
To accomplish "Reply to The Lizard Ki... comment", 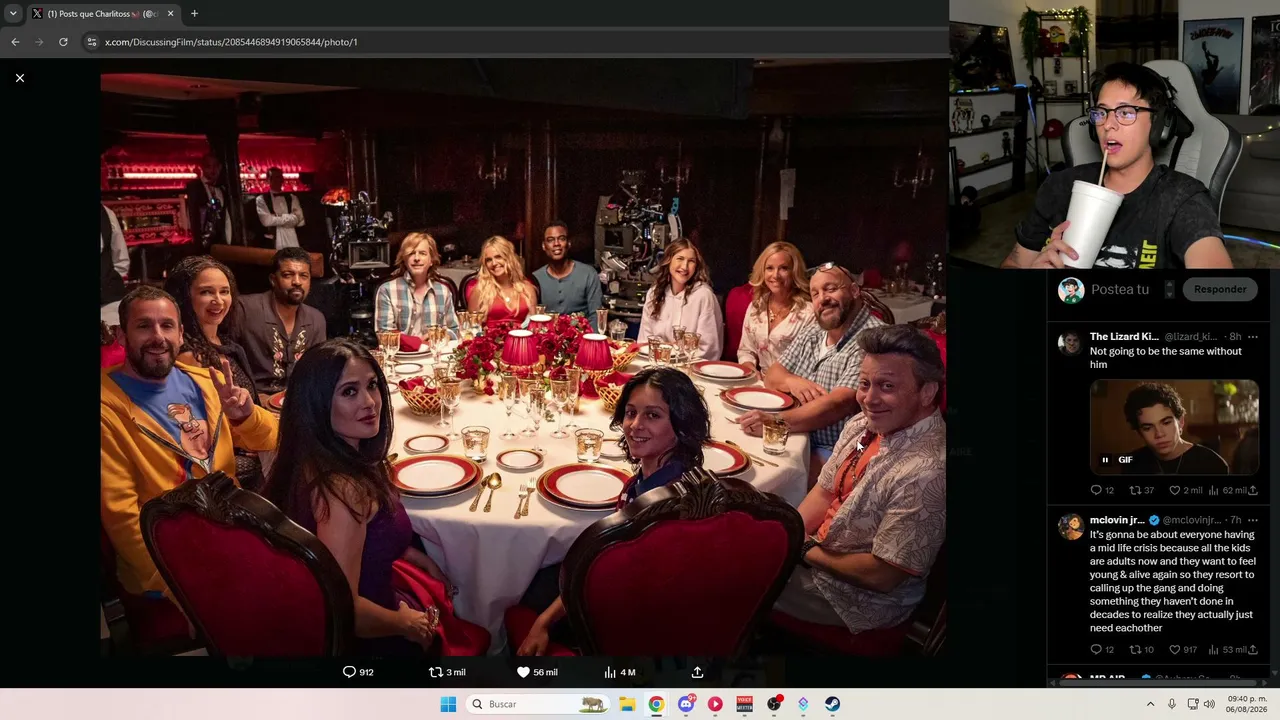I will [1102, 490].
